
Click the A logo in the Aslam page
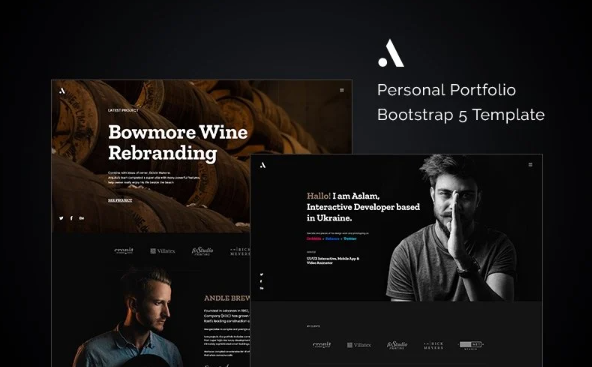(263, 165)
